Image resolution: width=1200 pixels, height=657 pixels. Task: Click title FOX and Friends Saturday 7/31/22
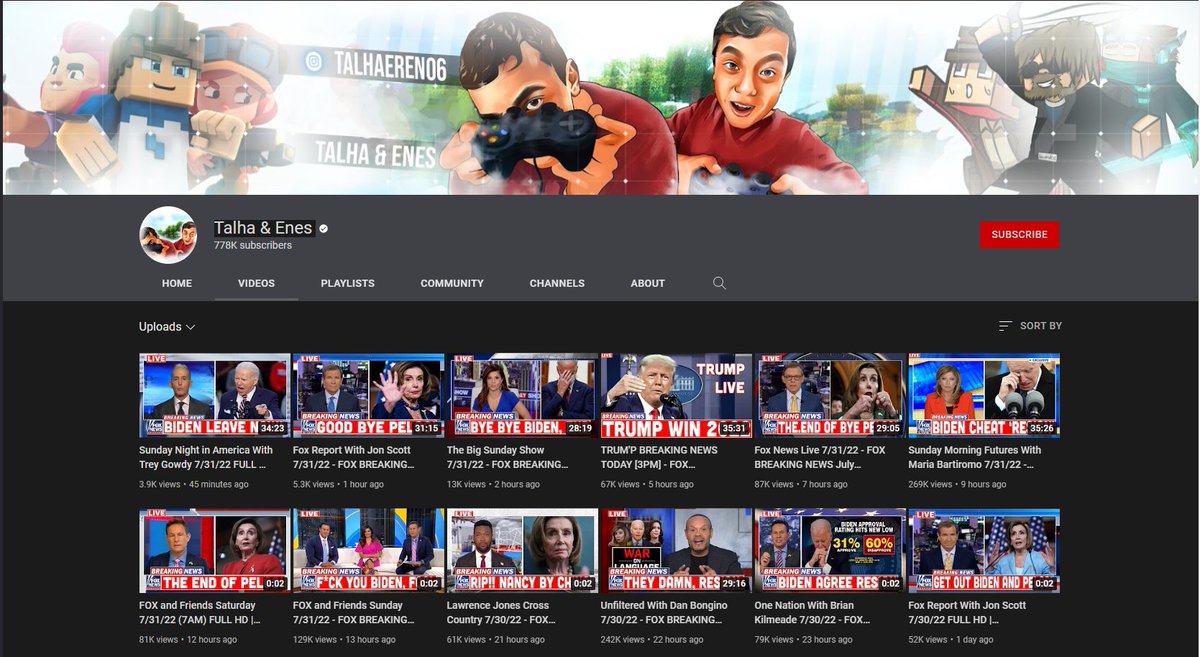tap(198, 612)
